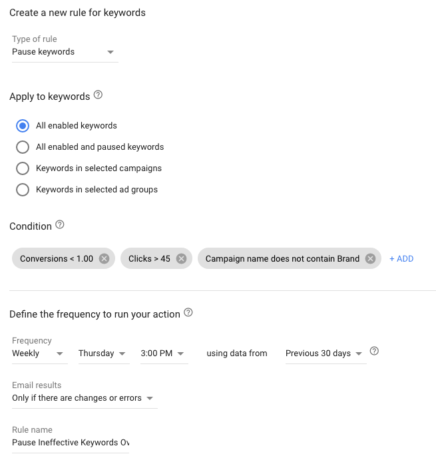Click the Conversions < 1.00 chip label

coord(57,259)
